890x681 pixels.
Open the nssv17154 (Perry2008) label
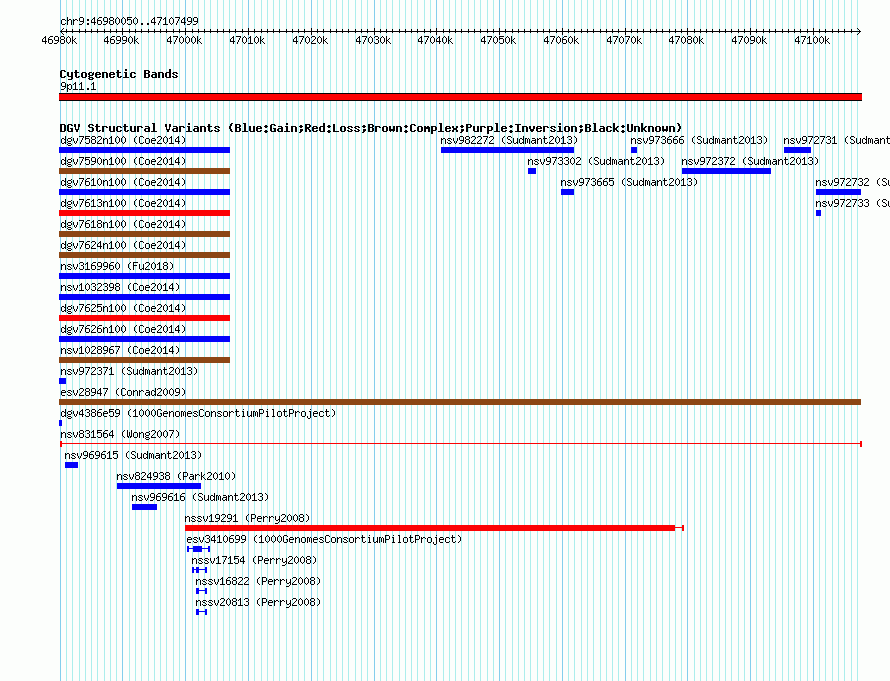coord(254,560)
